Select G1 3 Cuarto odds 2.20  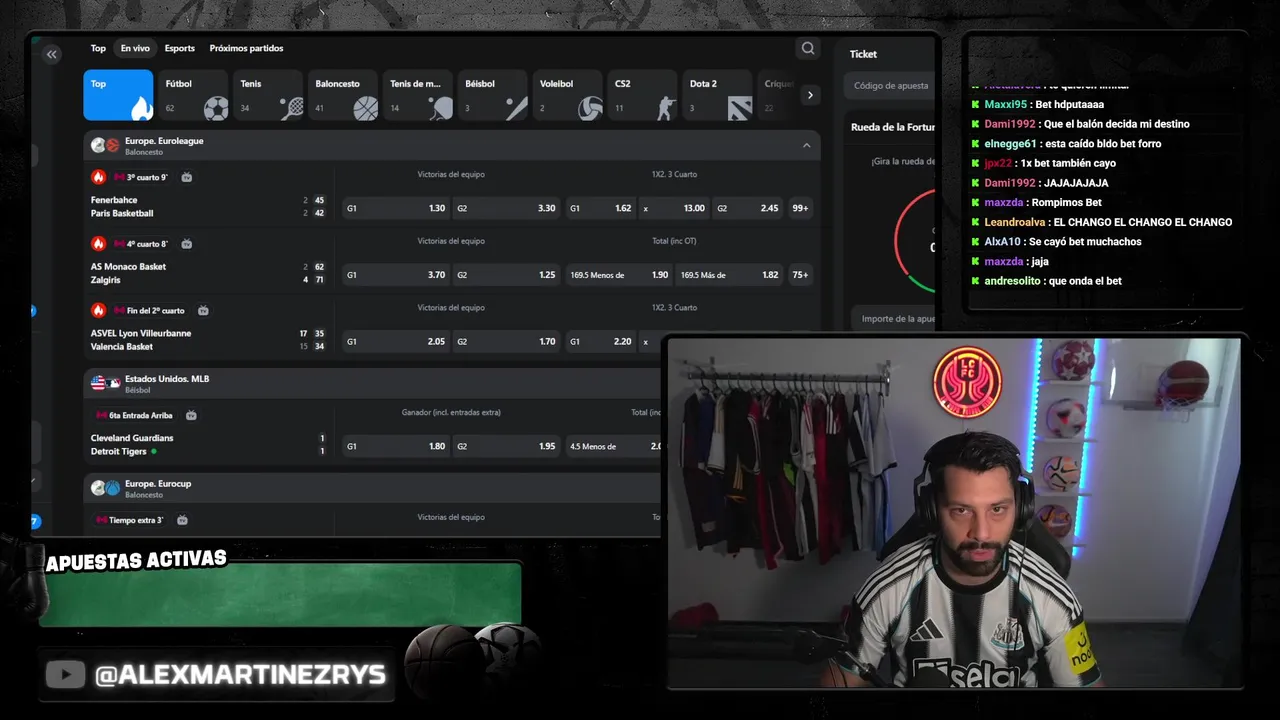[x=600, y=341]
